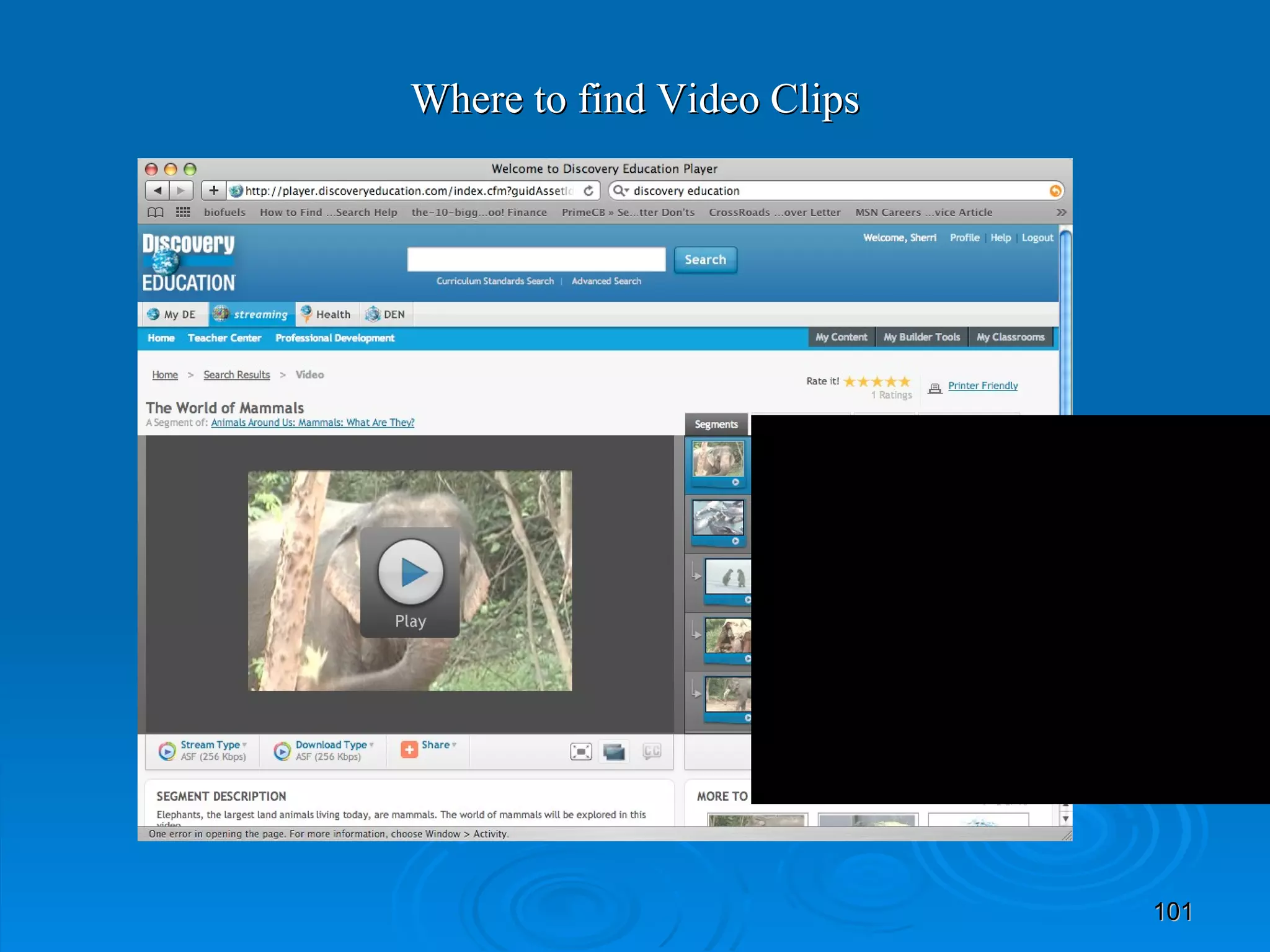Select the monkeys segment thumbnail
Screen dimensions: 1270x952
pos(728,635)
